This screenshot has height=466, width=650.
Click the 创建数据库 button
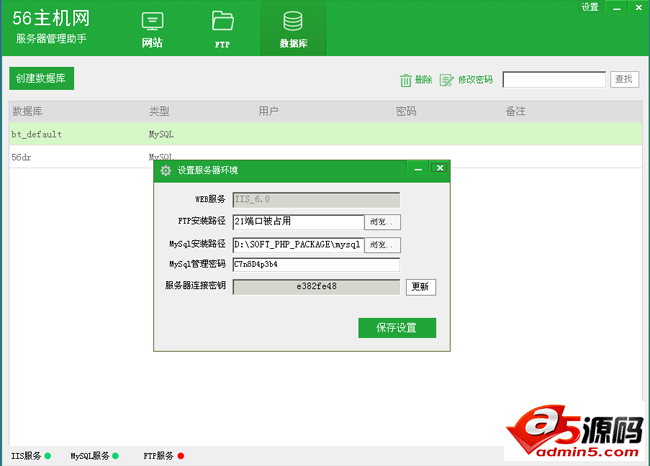(41, 78)
